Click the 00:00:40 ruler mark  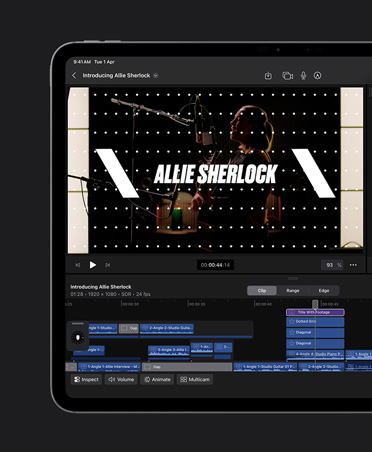pos(263,304)
